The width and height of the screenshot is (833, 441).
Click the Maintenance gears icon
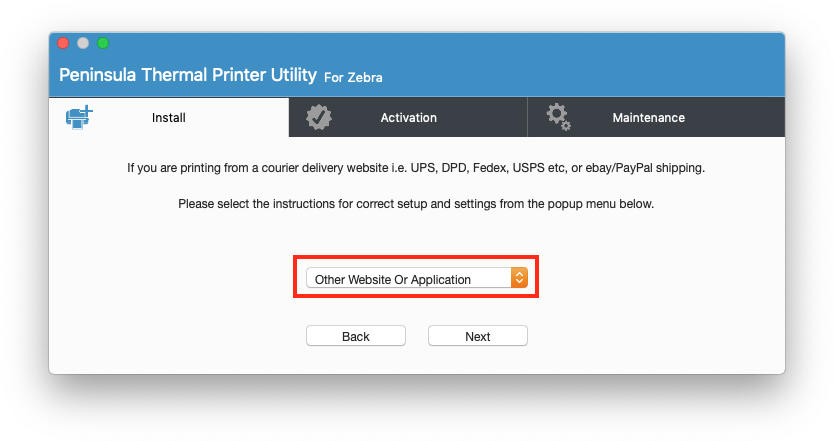(559, 117)
